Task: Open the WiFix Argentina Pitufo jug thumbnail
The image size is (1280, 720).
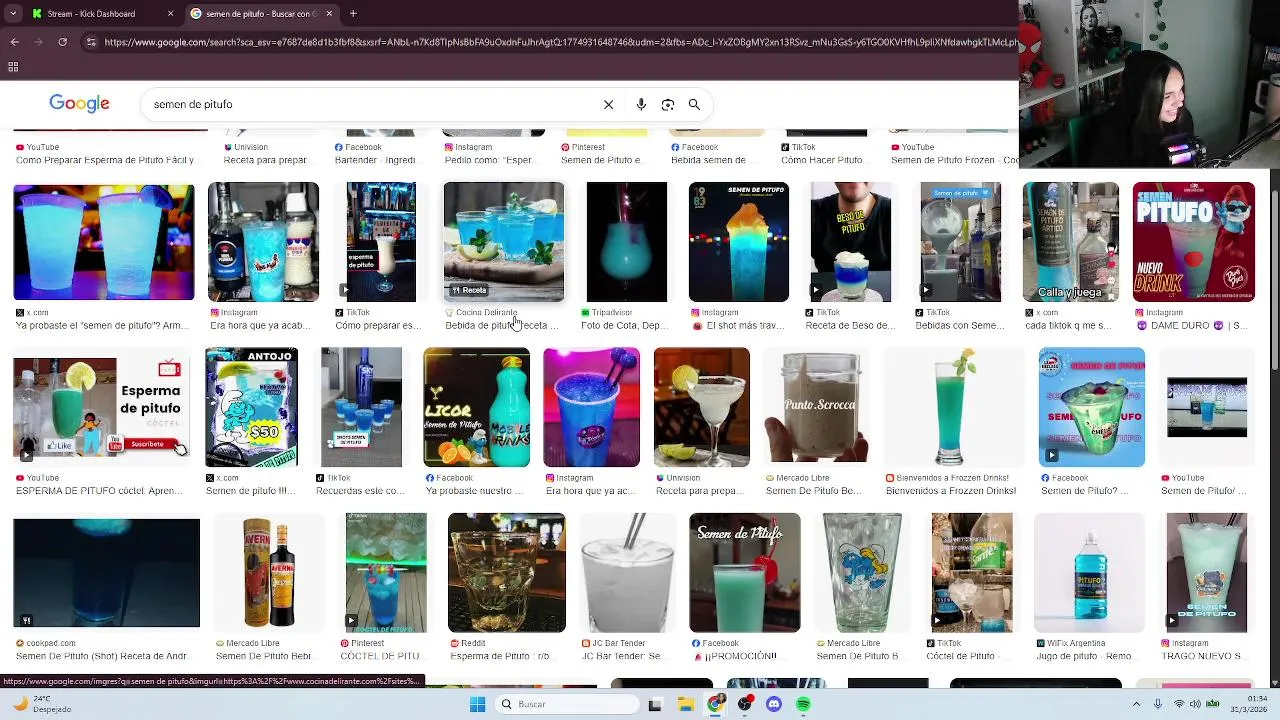Action: [1089, 573]
